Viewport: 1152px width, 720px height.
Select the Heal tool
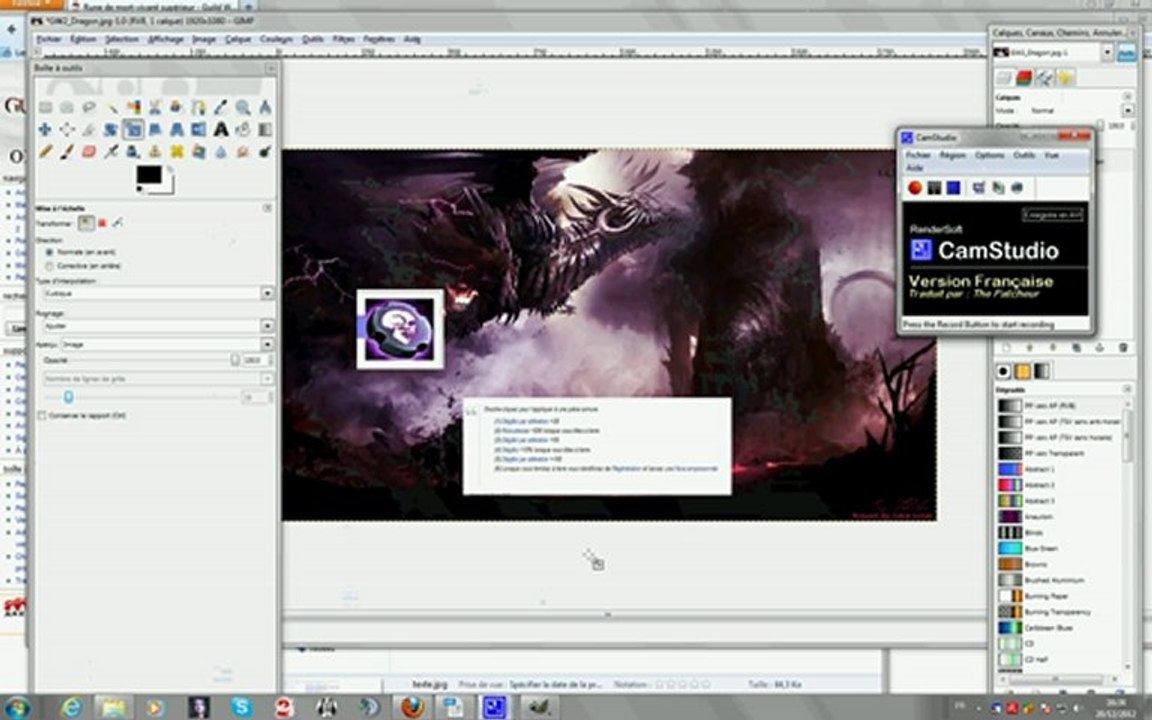coord(176,151)
